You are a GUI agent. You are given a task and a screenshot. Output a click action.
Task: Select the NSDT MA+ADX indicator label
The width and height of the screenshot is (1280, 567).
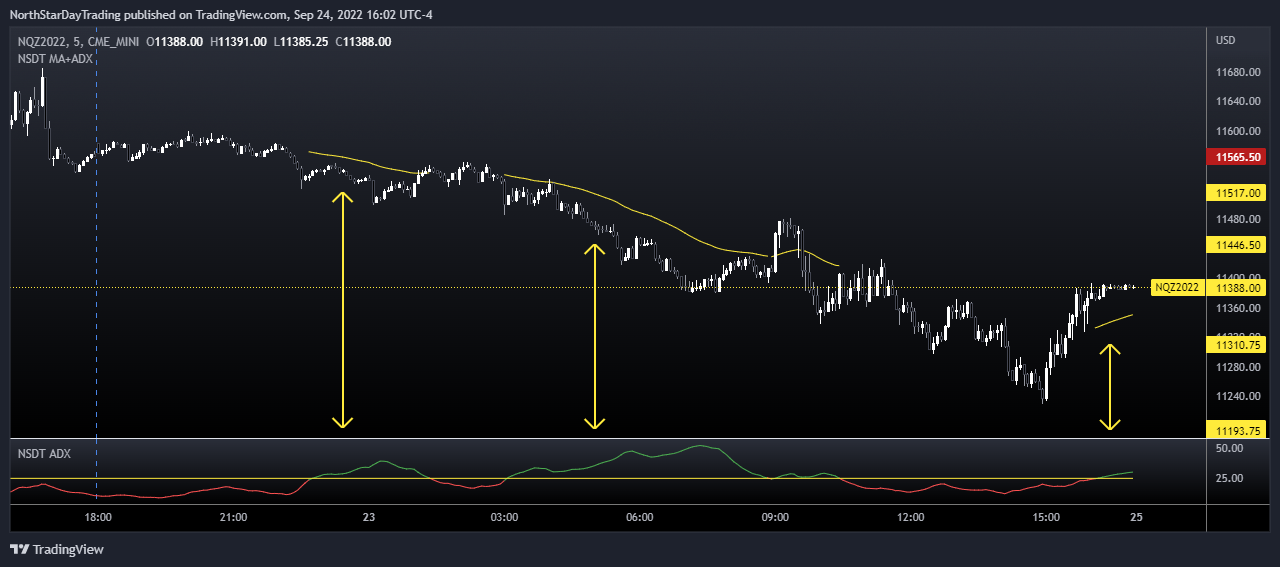(x=56, y=59)
